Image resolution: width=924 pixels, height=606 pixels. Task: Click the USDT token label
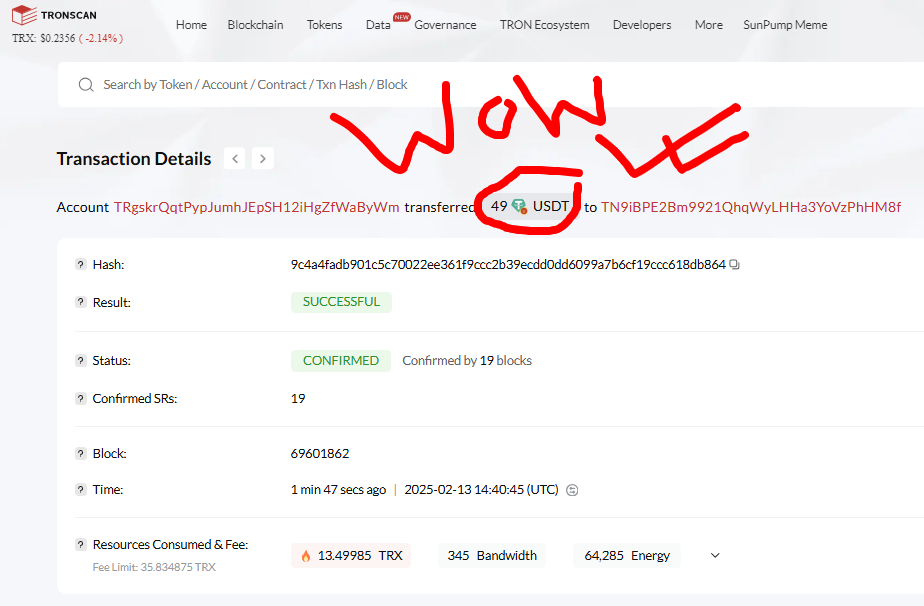[x=550, y=206]
